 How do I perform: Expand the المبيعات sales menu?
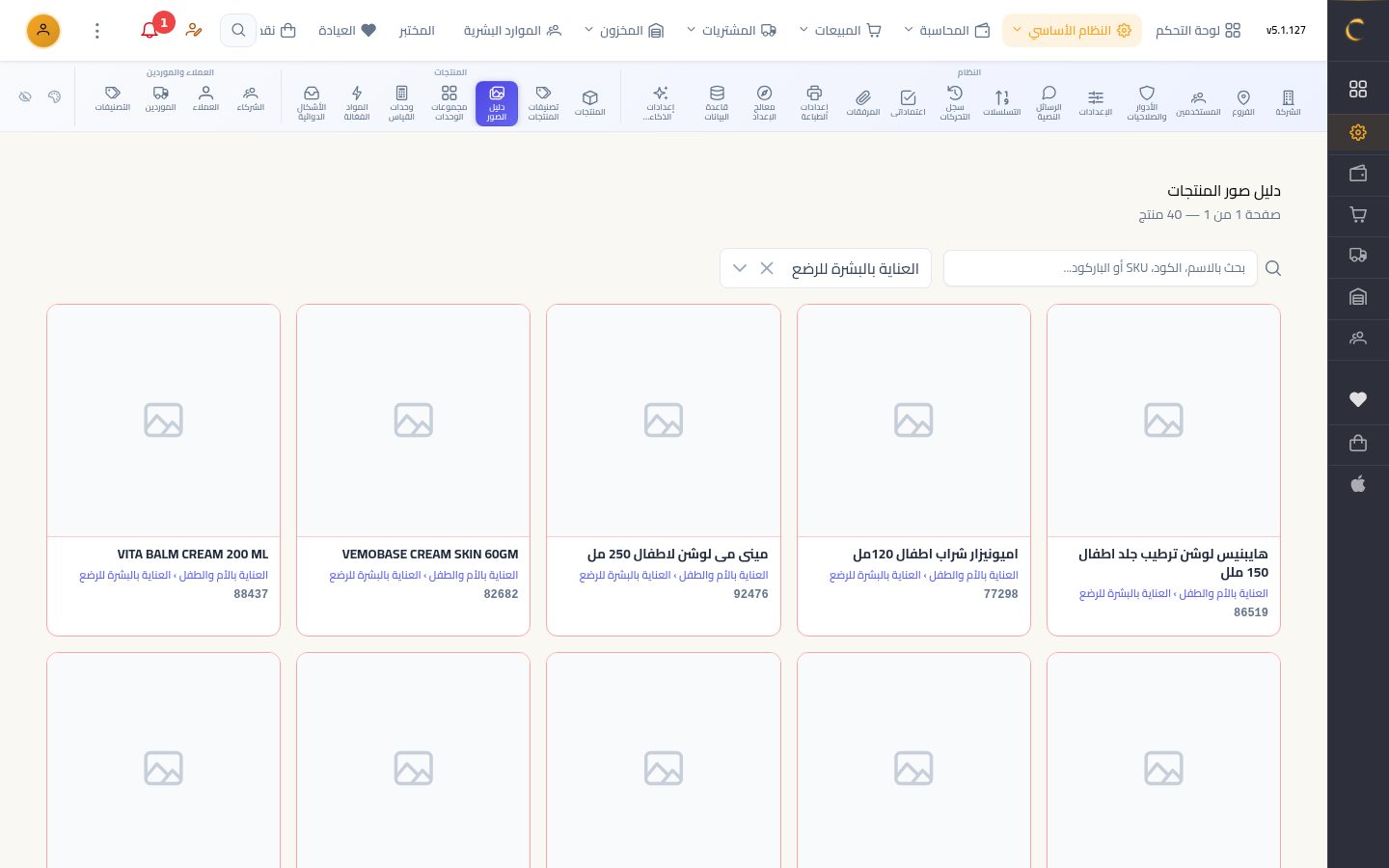(840, 31)
